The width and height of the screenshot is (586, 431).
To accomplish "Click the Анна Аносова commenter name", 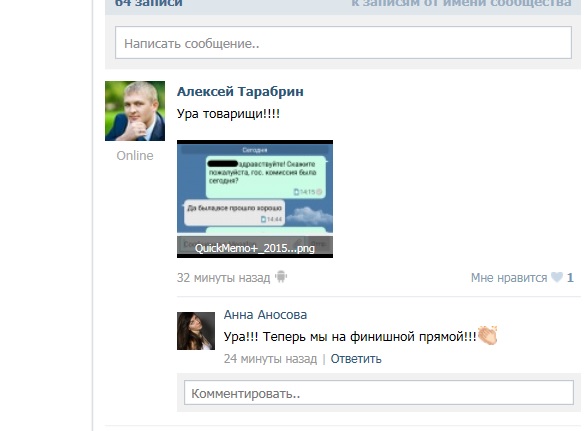I will coord(265,315).
